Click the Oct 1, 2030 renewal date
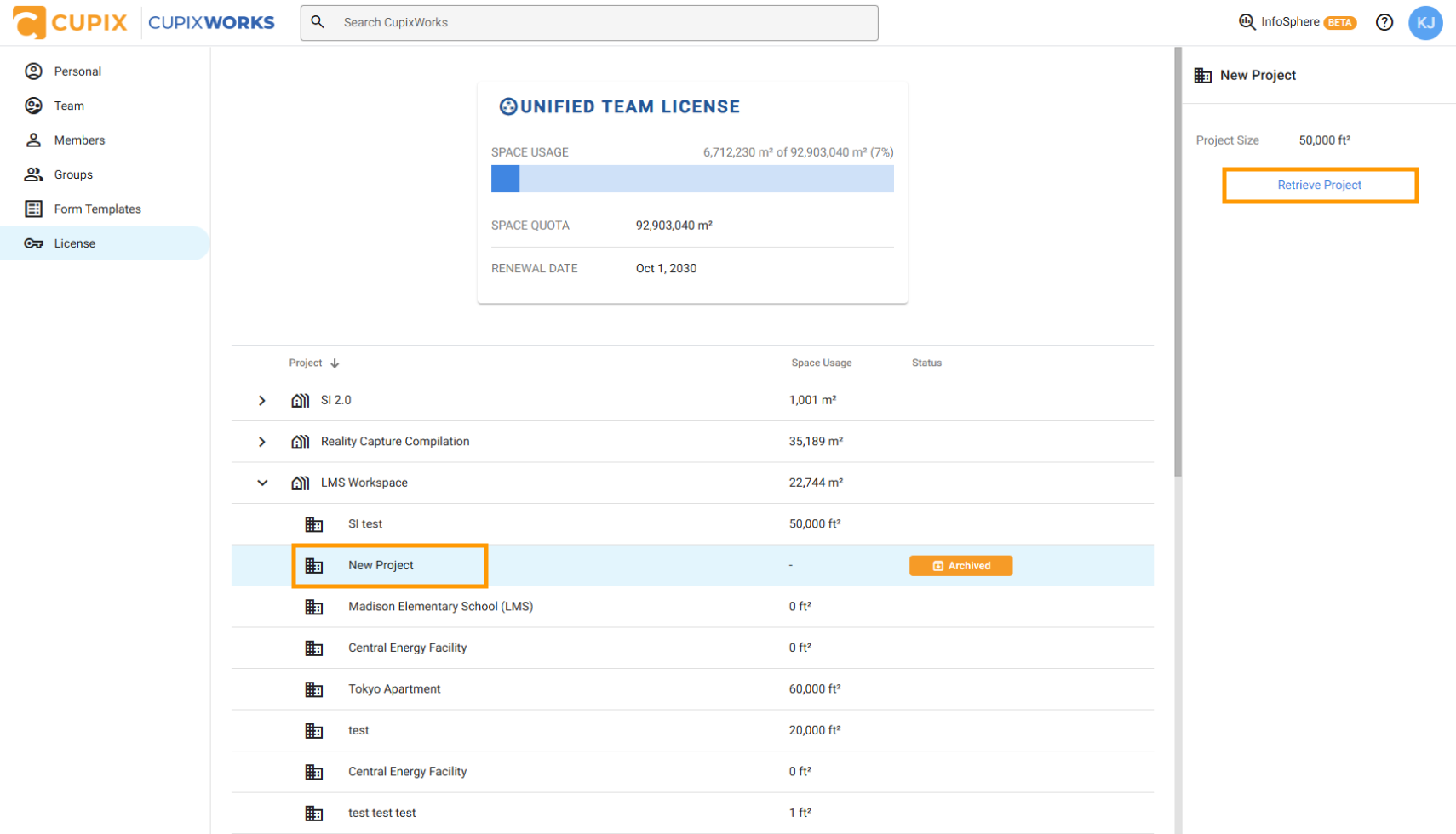Screen dimensions: 1456x834 666,268
